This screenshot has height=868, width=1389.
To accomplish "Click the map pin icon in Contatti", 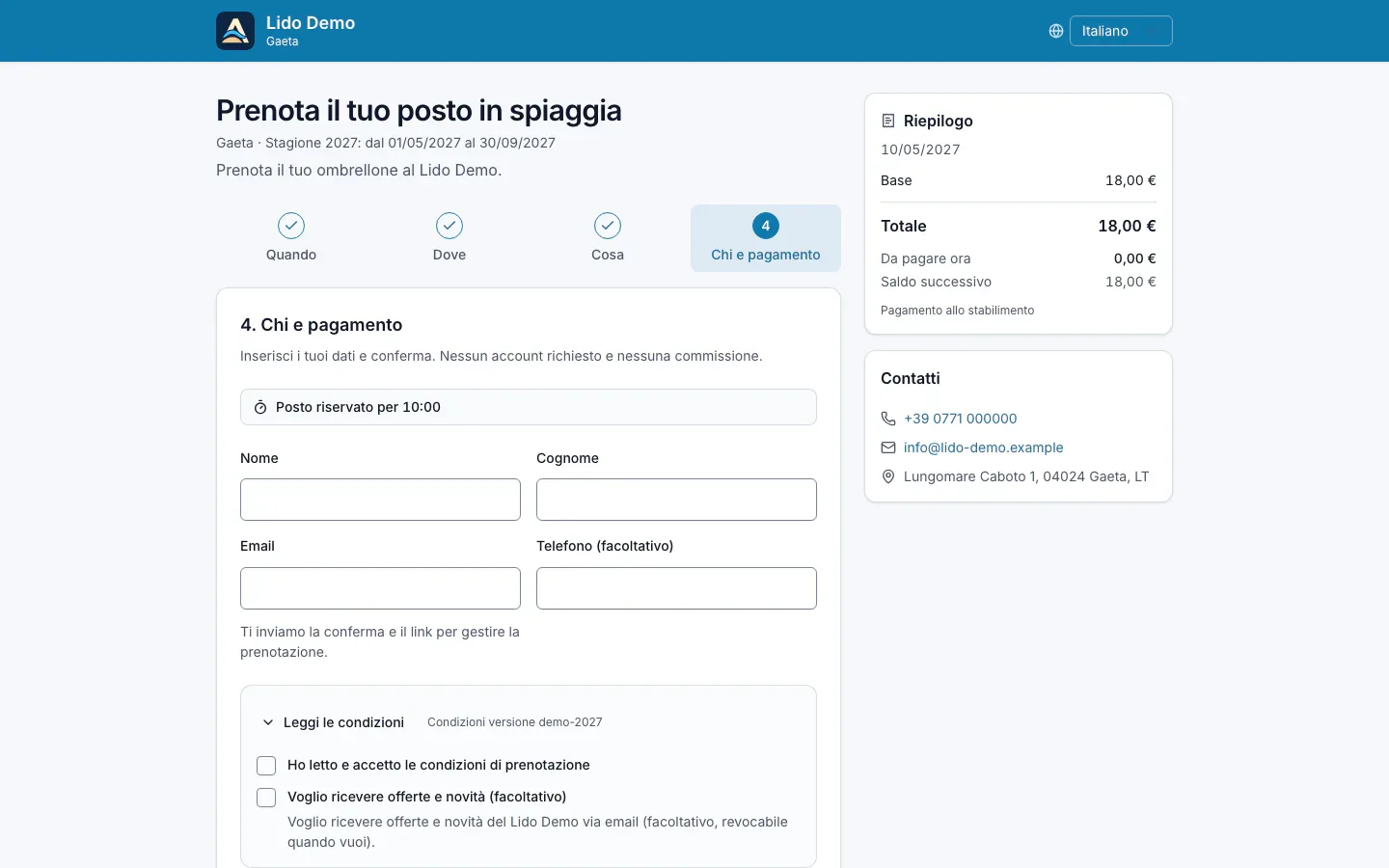I will click(888, 476).
